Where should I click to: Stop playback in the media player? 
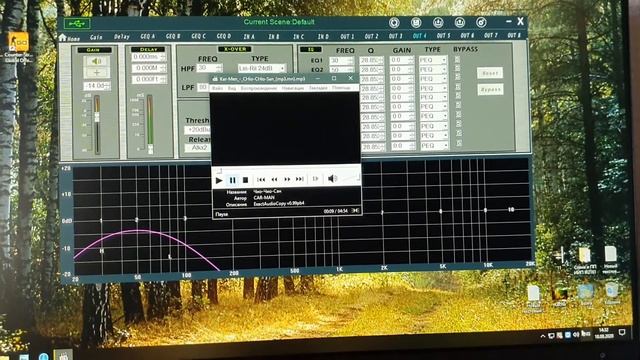[245, 180]
